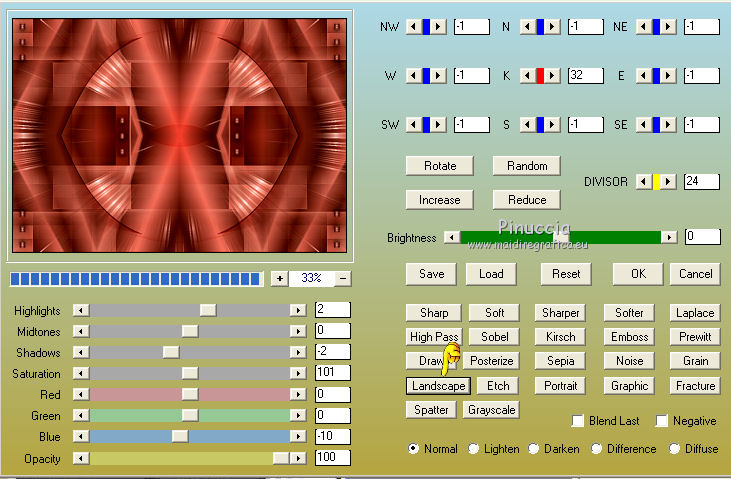The image size is (731, 479).
Task: Apply the Sharper preset
Action: tap(560, 313)
